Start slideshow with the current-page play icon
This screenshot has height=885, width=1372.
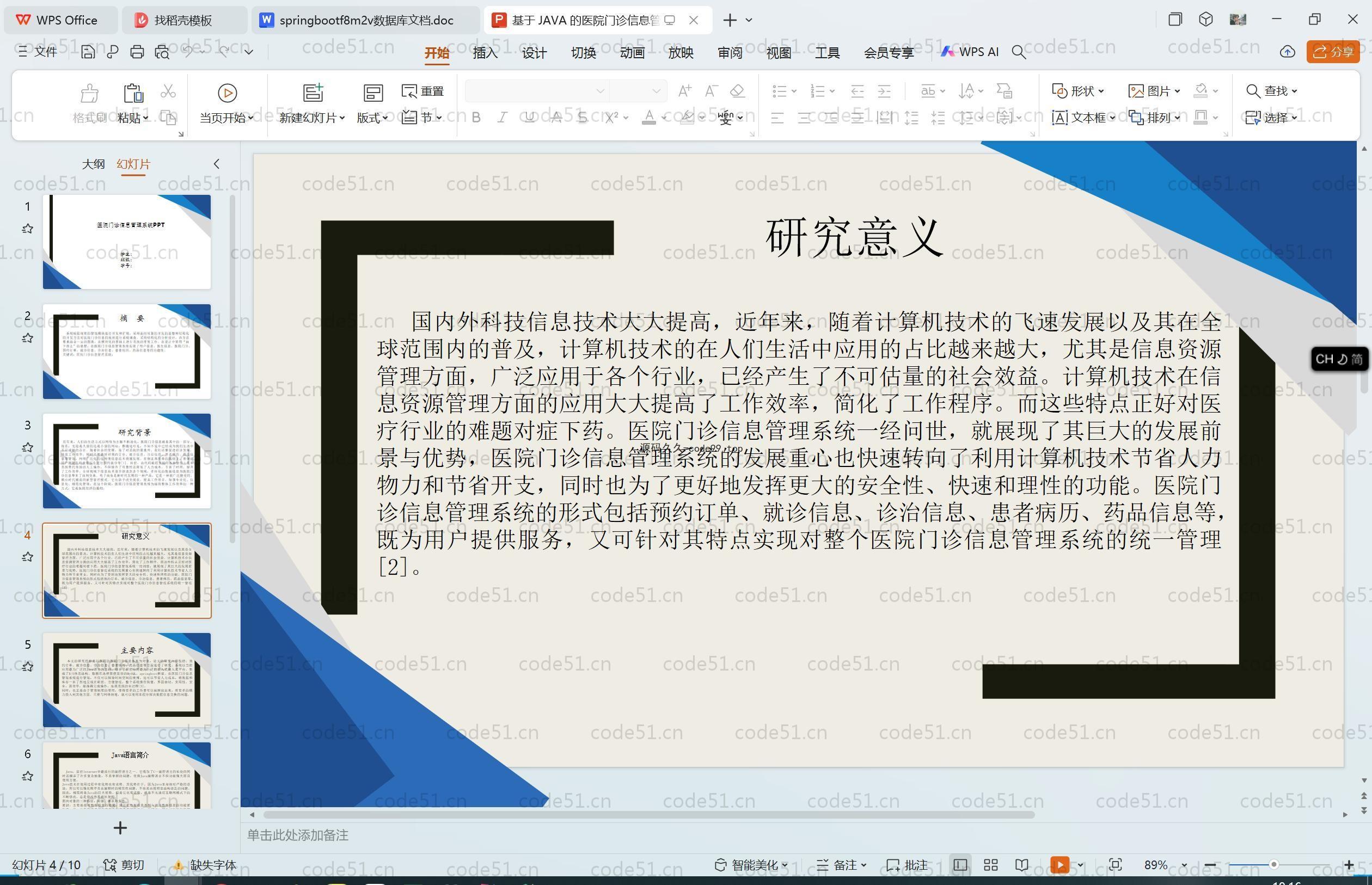pos(227,93)
